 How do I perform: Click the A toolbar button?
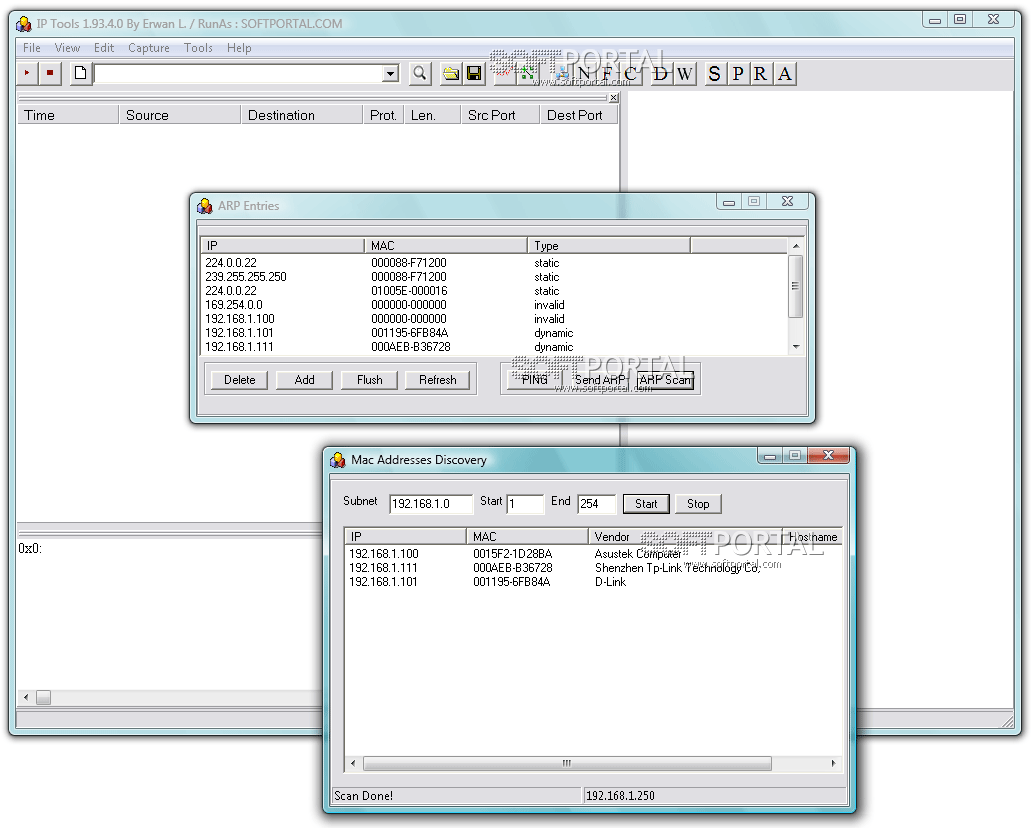(784, 74)
